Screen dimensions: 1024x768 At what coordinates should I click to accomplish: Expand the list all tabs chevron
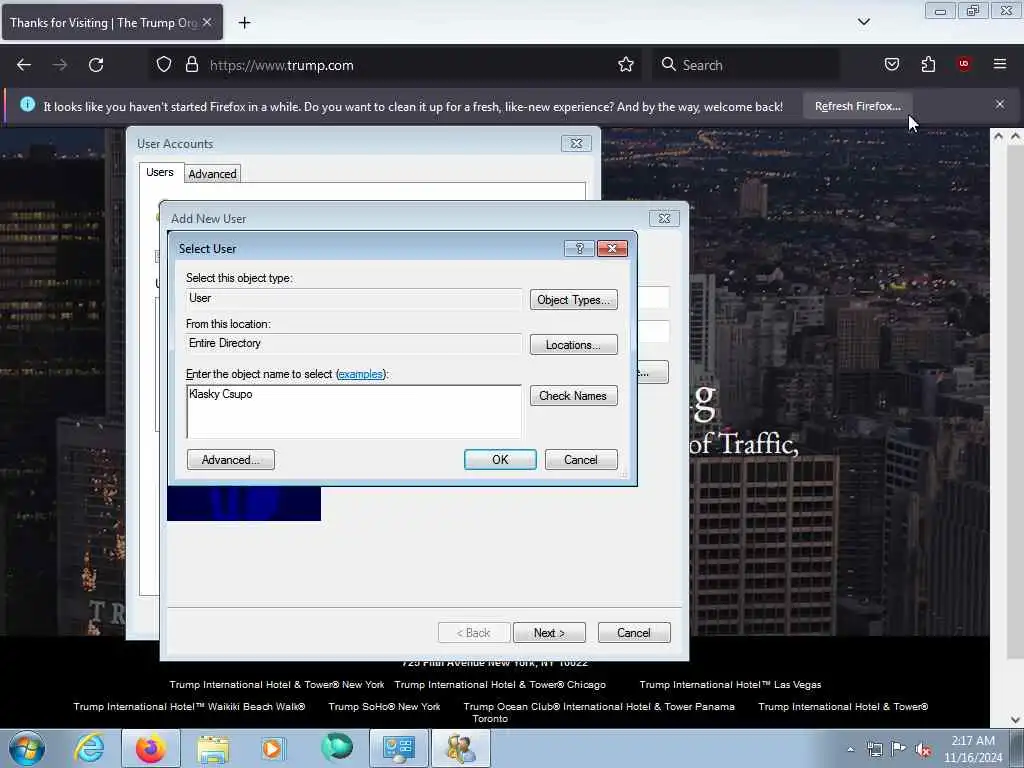coord(863,22)
